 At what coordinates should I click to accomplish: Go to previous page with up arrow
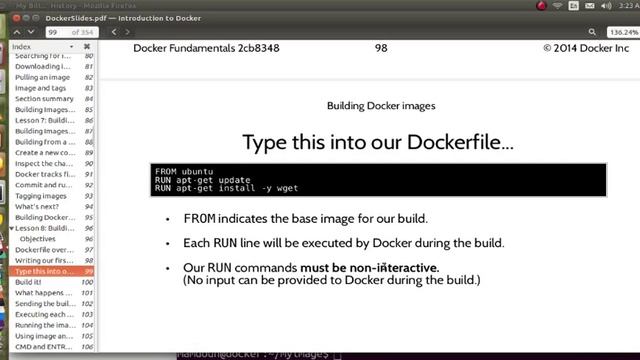click(x=17, y=32)
